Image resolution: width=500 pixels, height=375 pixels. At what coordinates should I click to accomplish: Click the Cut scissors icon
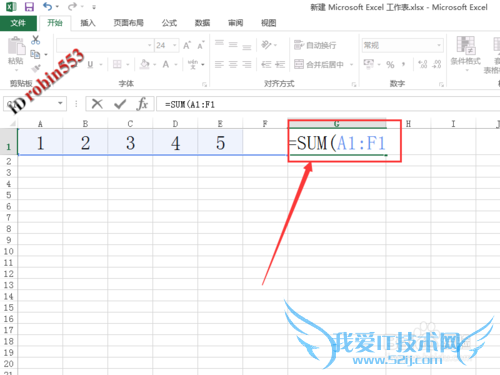[x=35, y=40]
